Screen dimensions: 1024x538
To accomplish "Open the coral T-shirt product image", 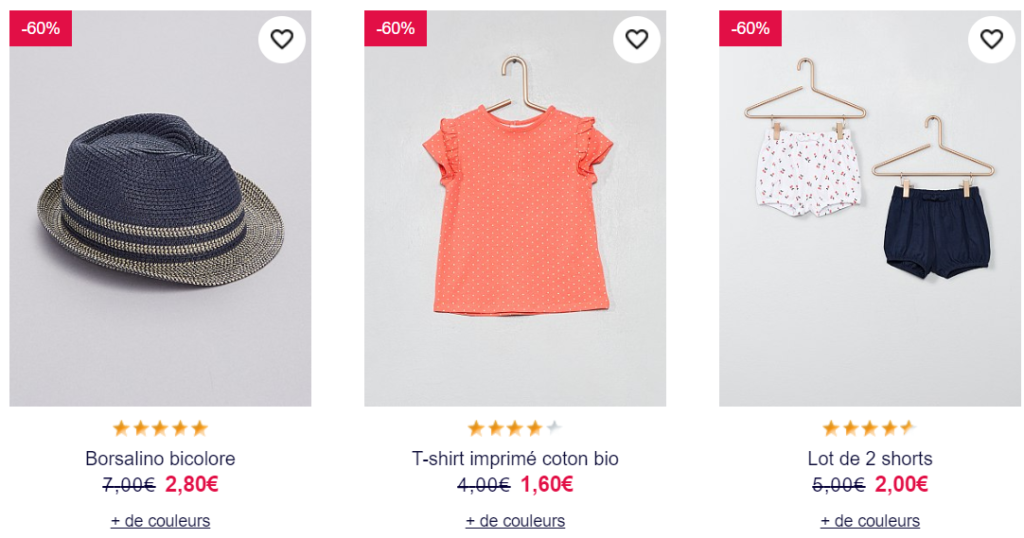I will [x=515, y=215].
